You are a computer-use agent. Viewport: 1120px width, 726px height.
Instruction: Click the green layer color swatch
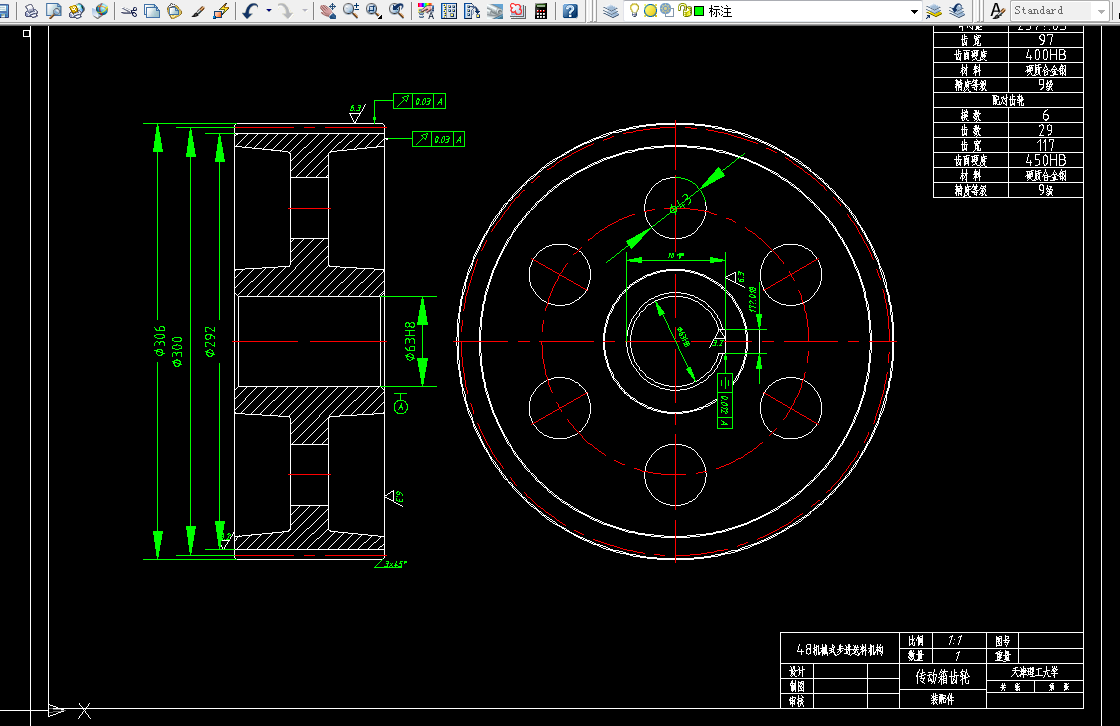[x=699, y=11]
